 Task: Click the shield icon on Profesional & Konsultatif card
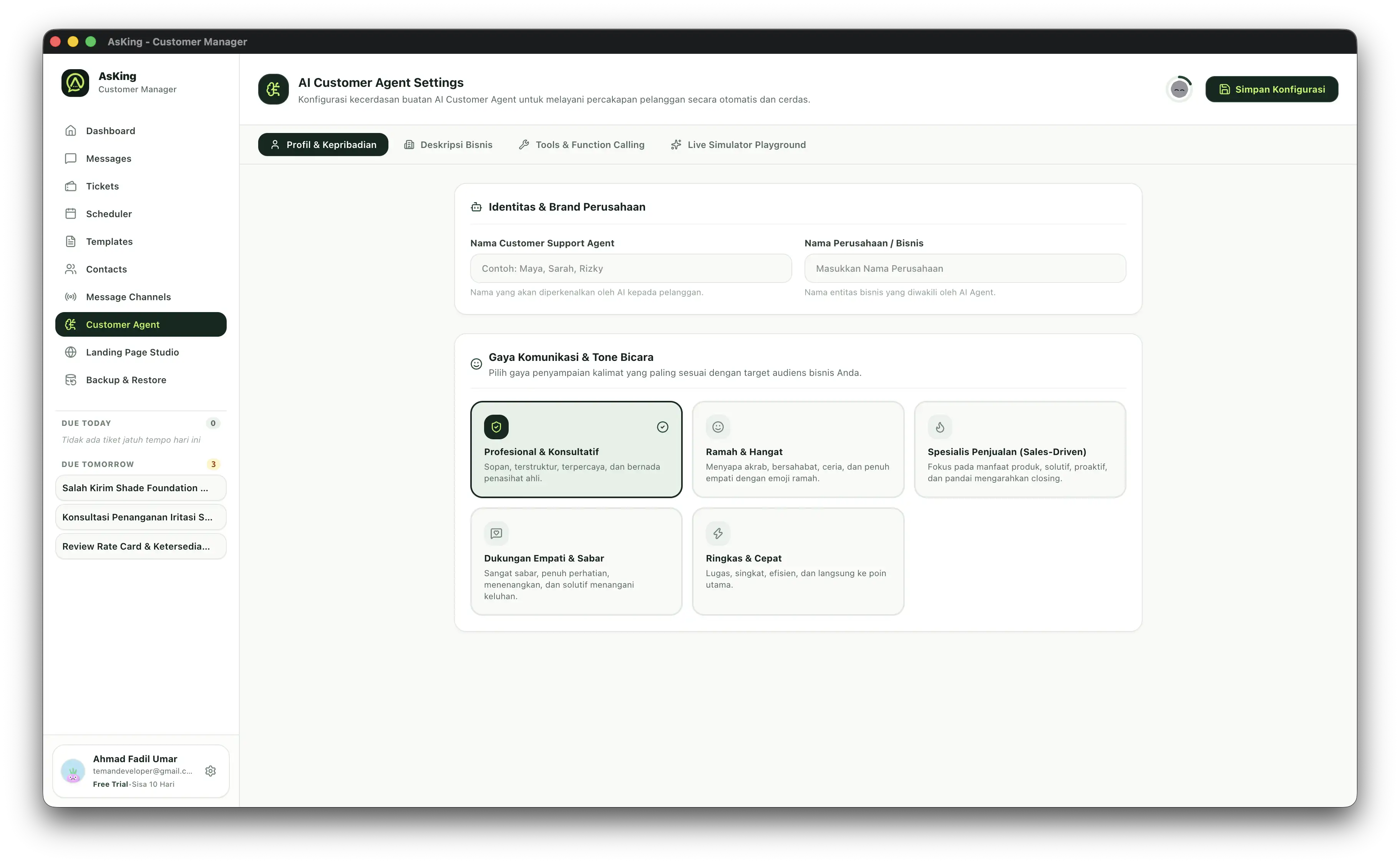click(496, 427)
